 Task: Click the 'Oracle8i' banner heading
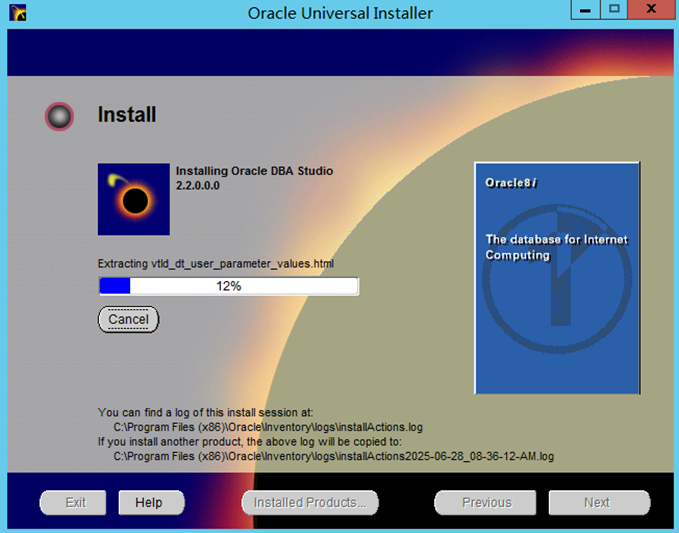coord(511,183)
